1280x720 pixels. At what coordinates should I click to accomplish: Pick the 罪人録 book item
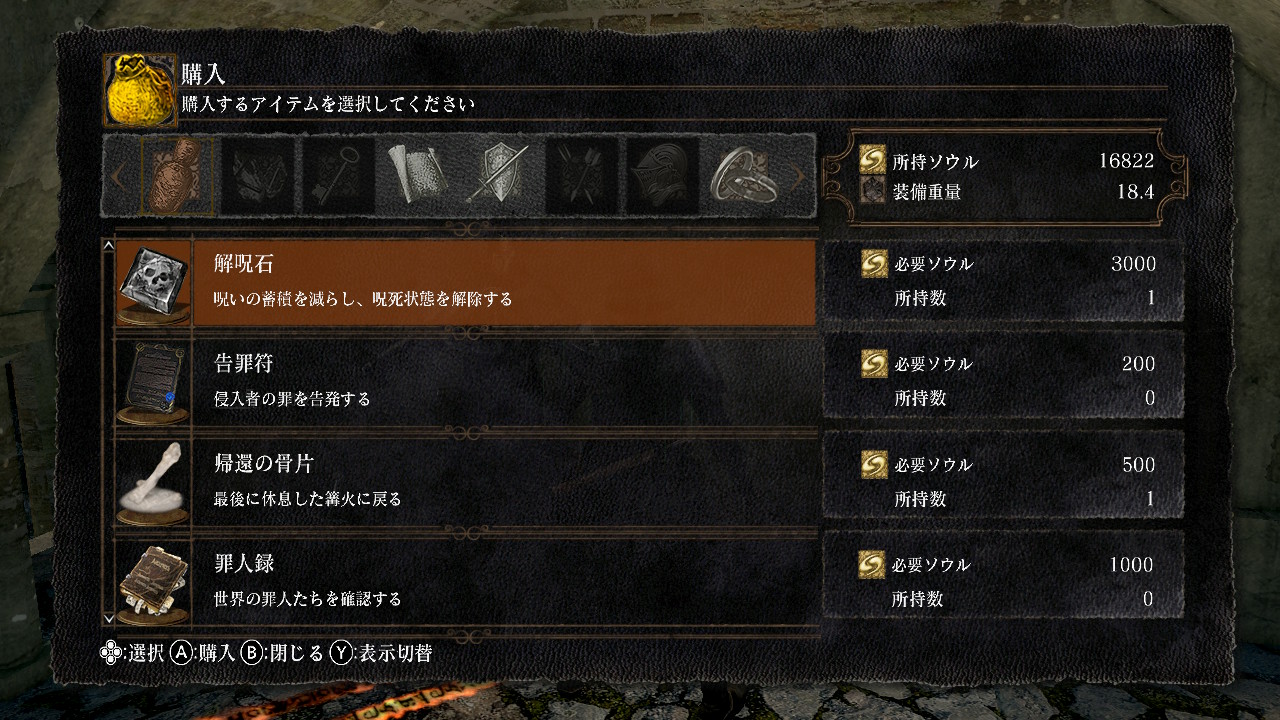pos(152,583)
